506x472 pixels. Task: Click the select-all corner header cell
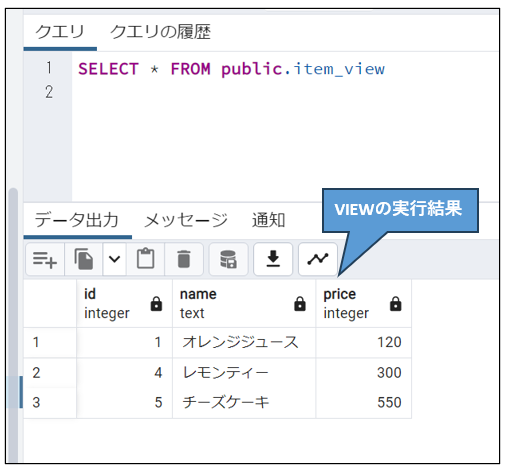point(50,304)
